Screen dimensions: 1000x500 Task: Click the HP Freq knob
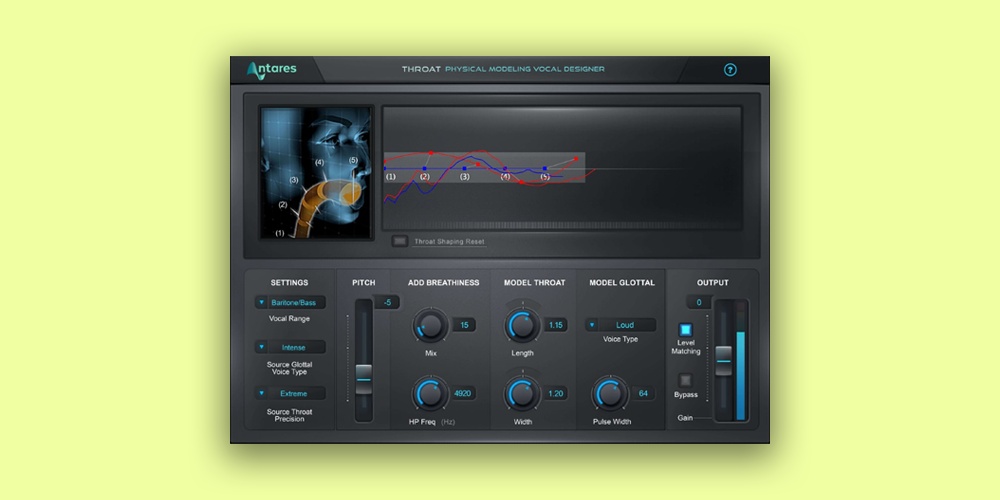429,393
